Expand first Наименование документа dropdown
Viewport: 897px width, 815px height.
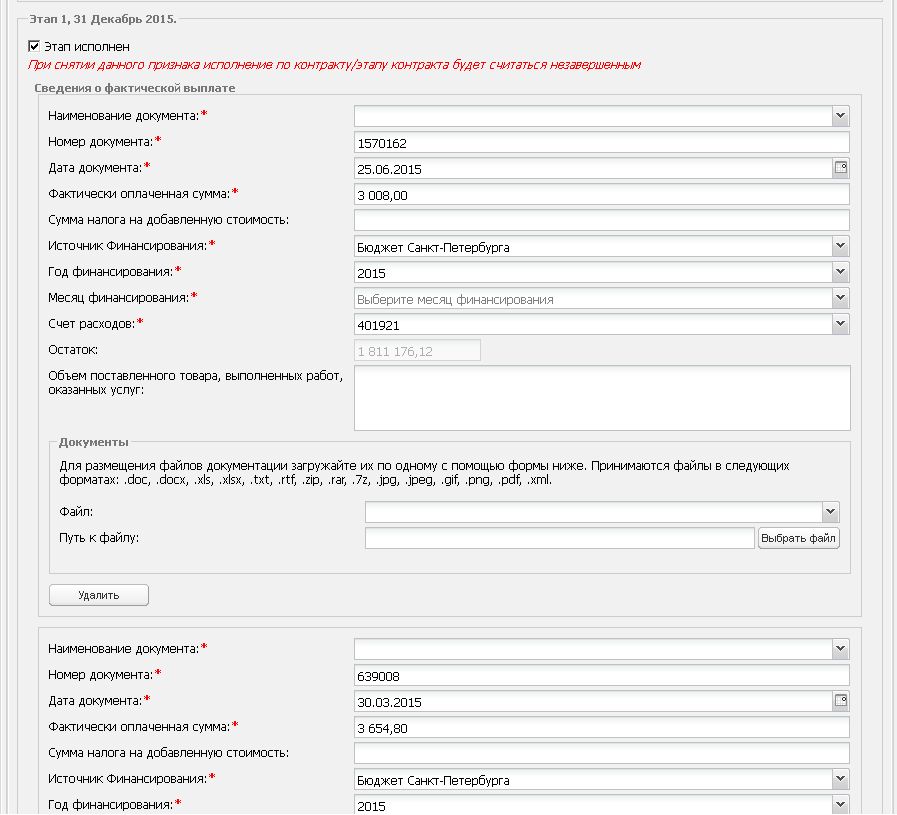[x=840, y=116]
